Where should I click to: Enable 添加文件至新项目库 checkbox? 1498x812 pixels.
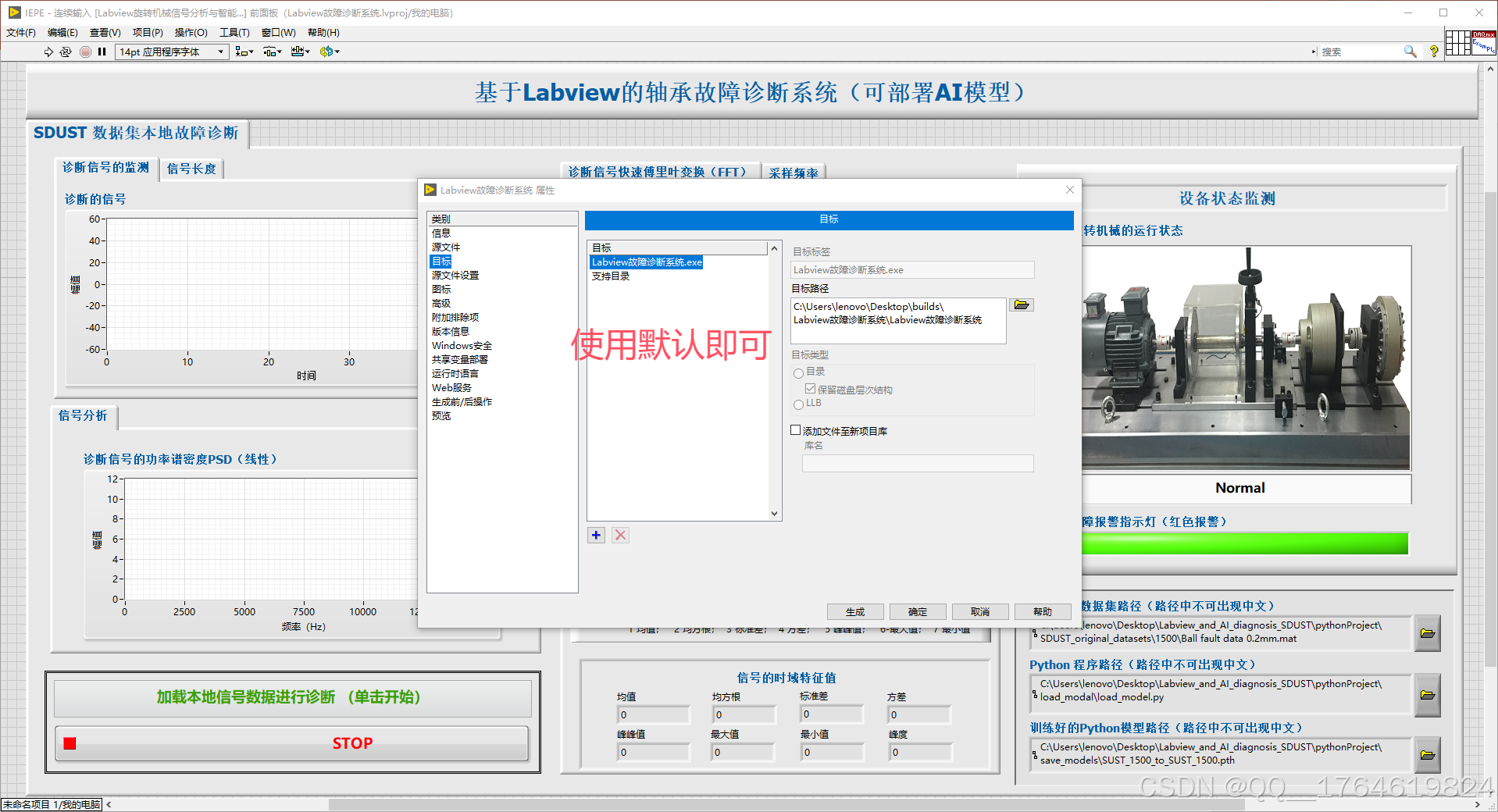(x=796, y=430)
